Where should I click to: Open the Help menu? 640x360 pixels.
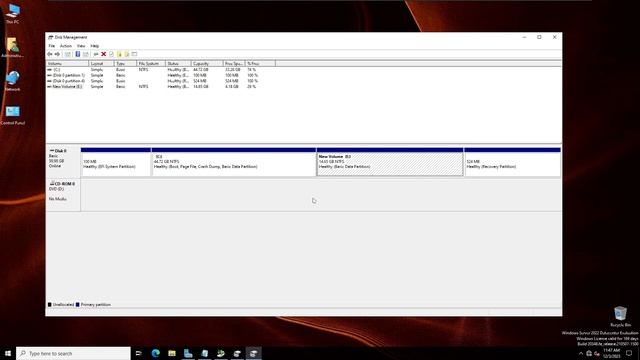click(x=95, y=46)
